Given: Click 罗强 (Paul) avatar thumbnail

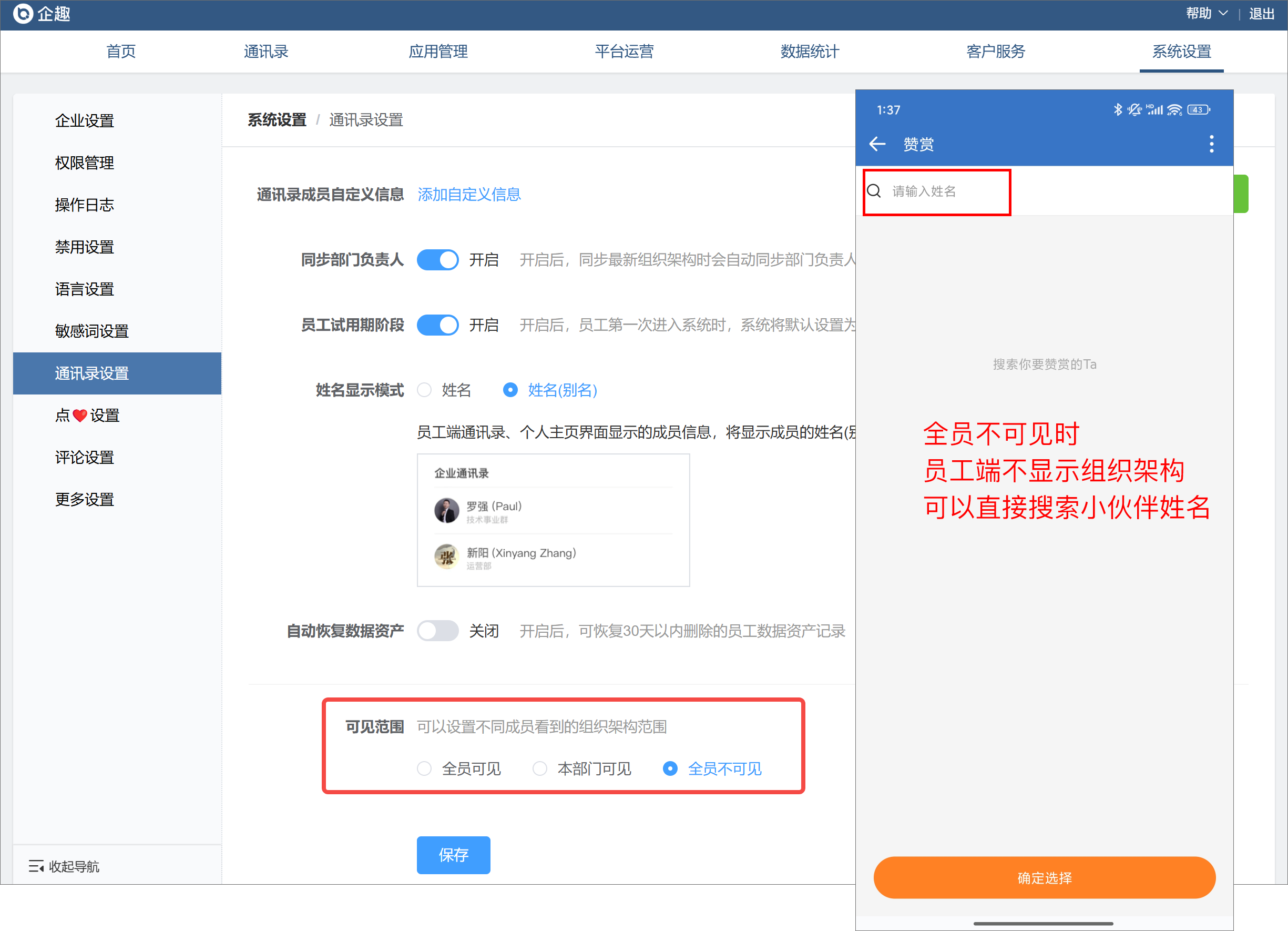Looking at the screenshot, I should 446,511.
